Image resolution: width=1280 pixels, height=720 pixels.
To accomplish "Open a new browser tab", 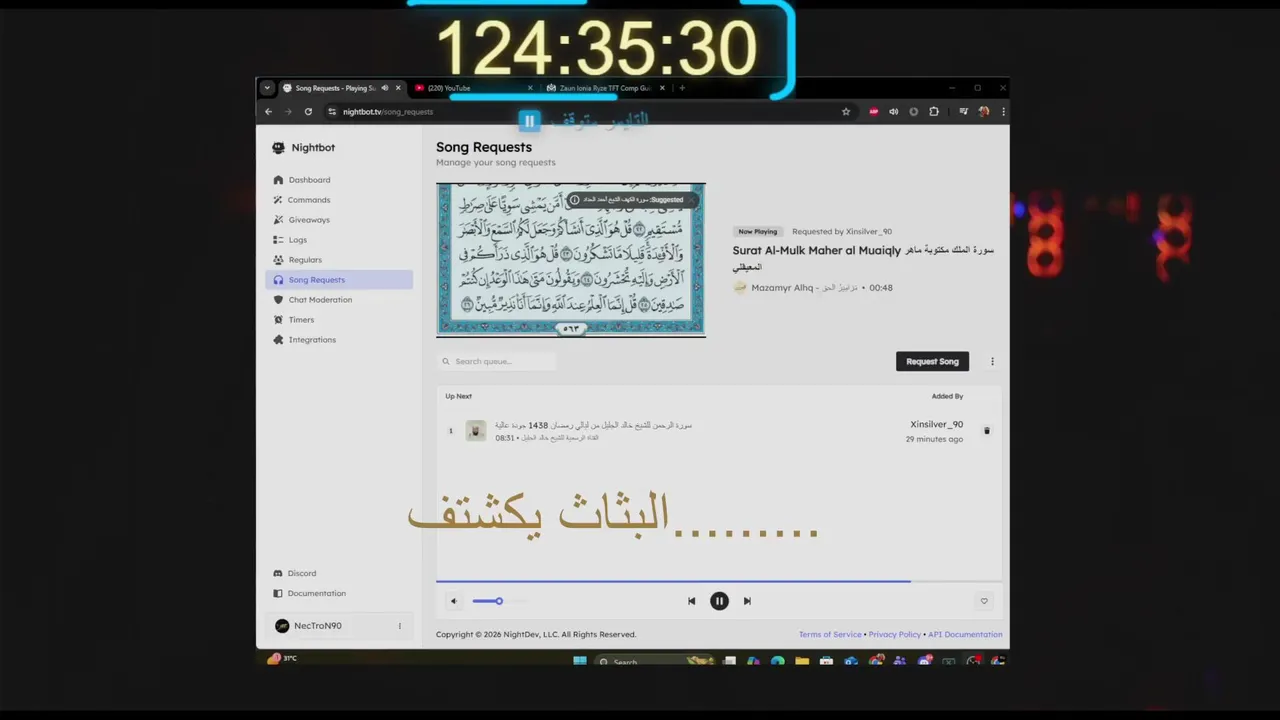I will point(682,88).
